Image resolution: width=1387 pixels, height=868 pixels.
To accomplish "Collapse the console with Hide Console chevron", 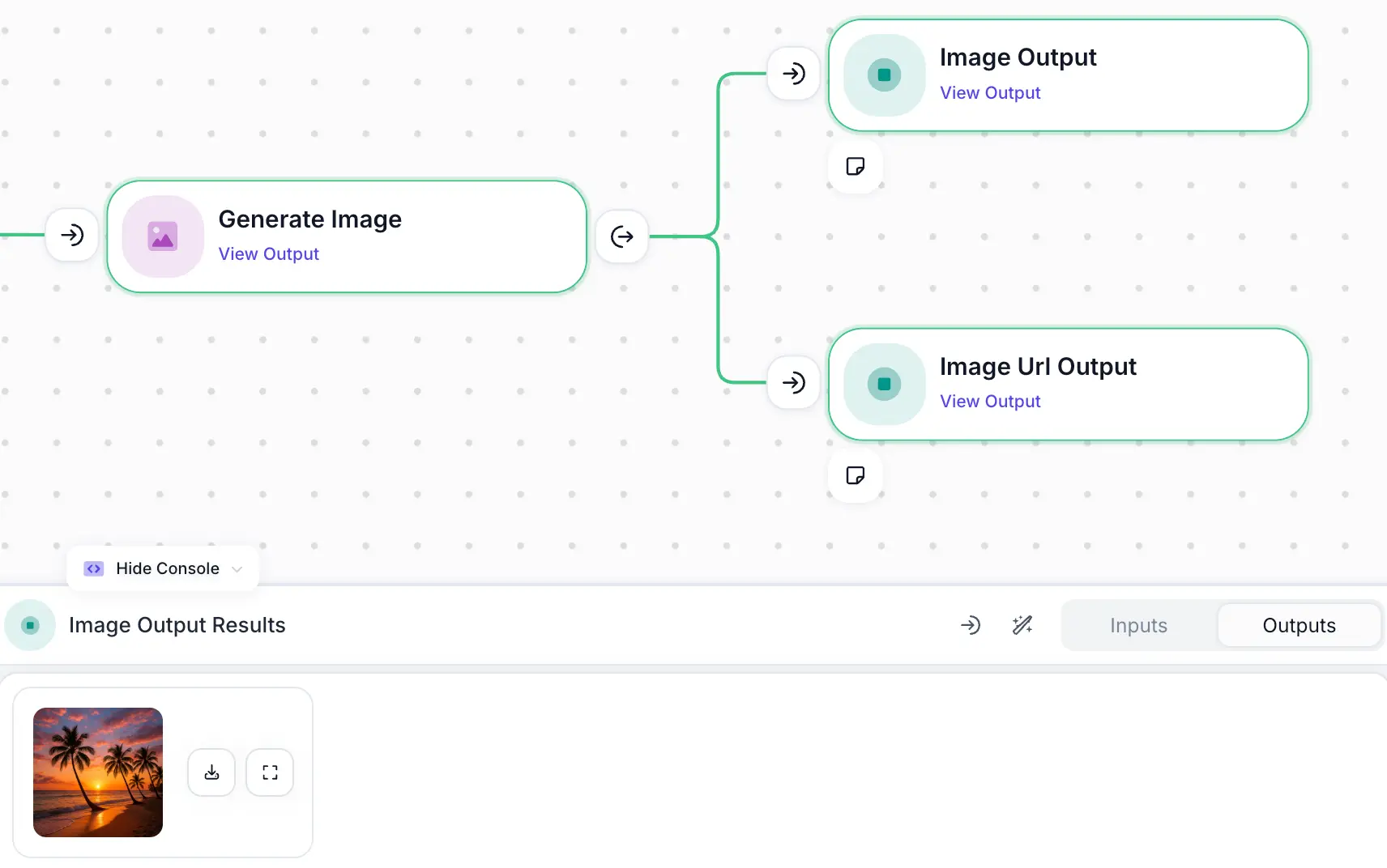I will (x=237, y=568).
